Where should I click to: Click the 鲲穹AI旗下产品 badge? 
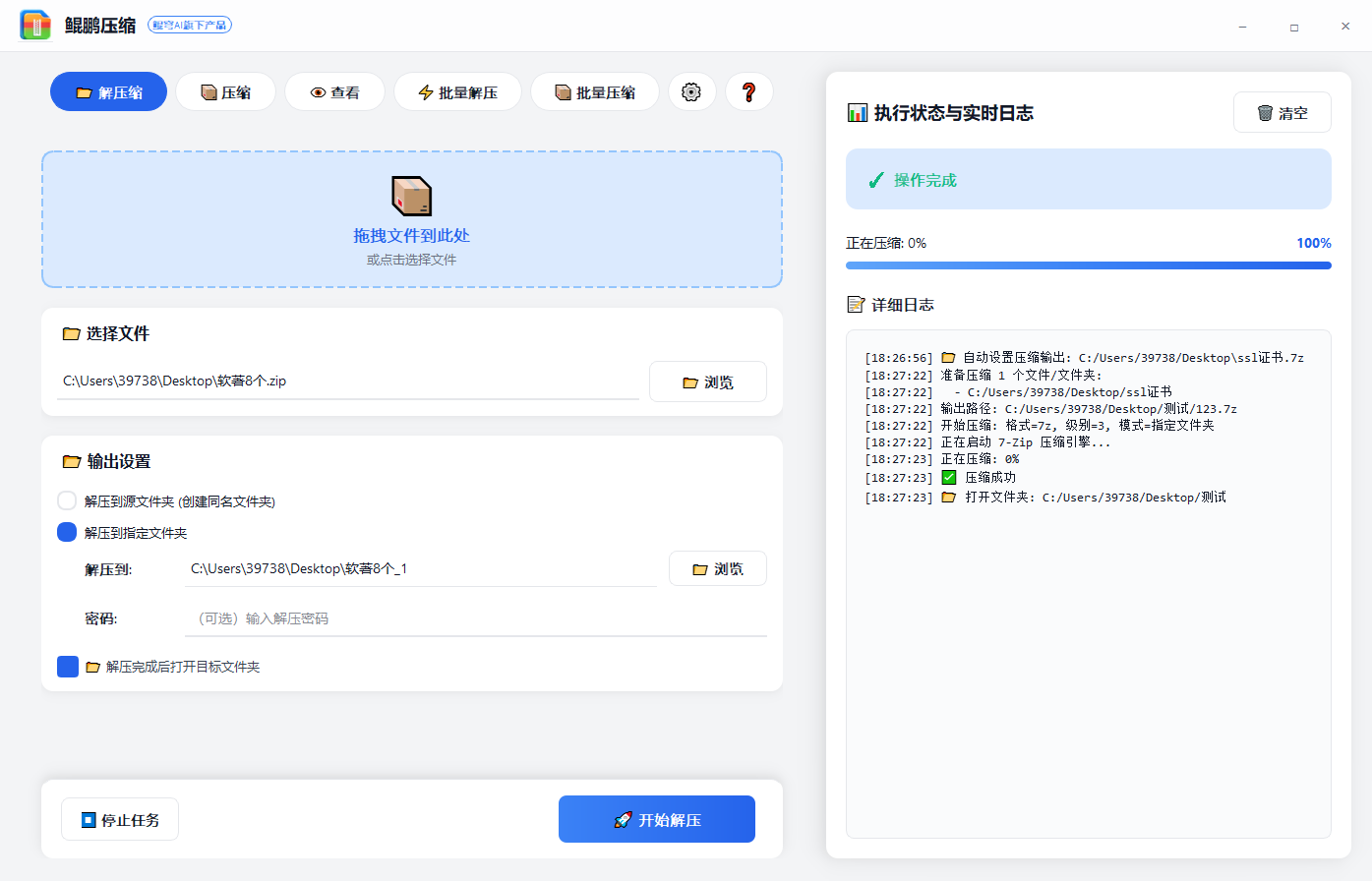(x=188, y=26)
